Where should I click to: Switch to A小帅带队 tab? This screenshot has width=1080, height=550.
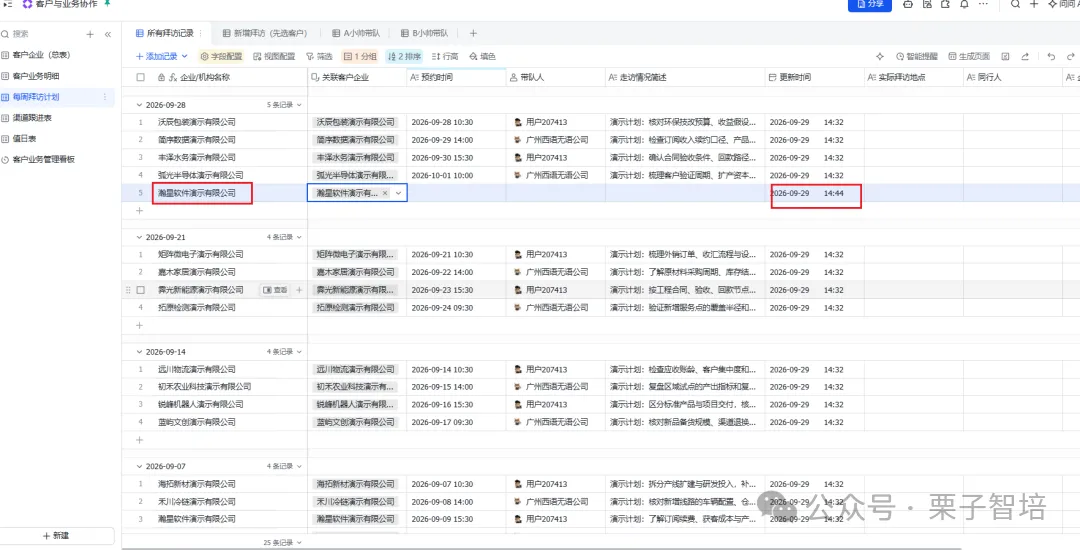[356, 33]
